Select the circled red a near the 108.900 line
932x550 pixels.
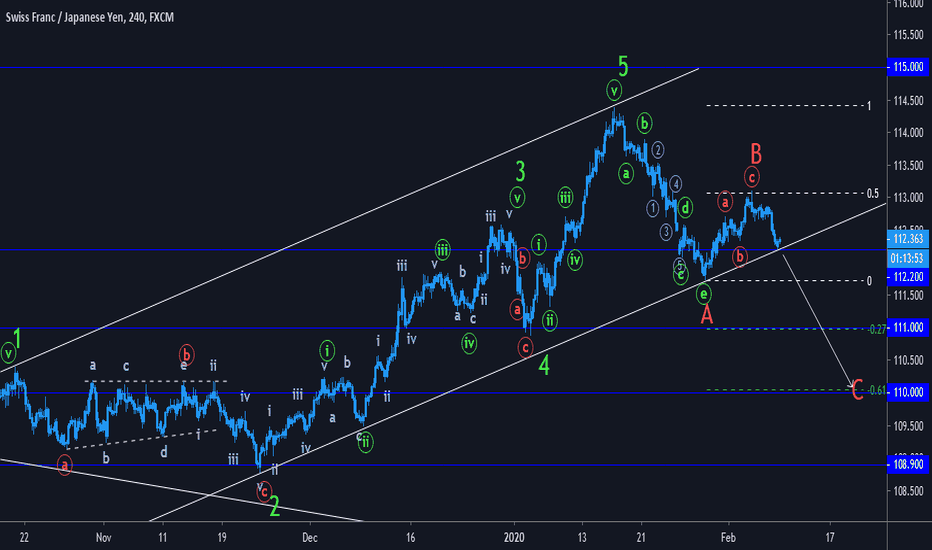coord(64,464)
